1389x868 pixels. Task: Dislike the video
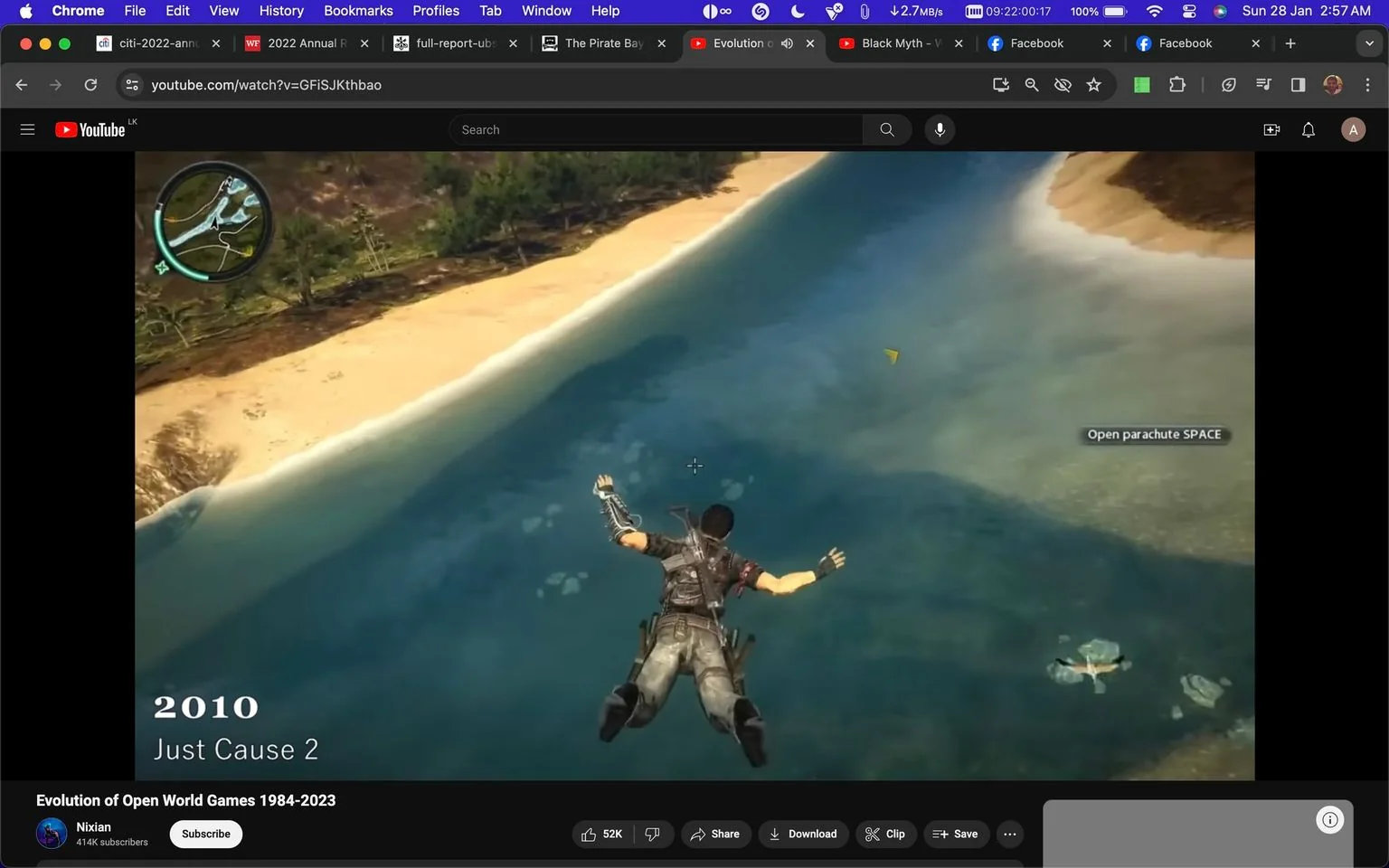[x=653, y=834]
